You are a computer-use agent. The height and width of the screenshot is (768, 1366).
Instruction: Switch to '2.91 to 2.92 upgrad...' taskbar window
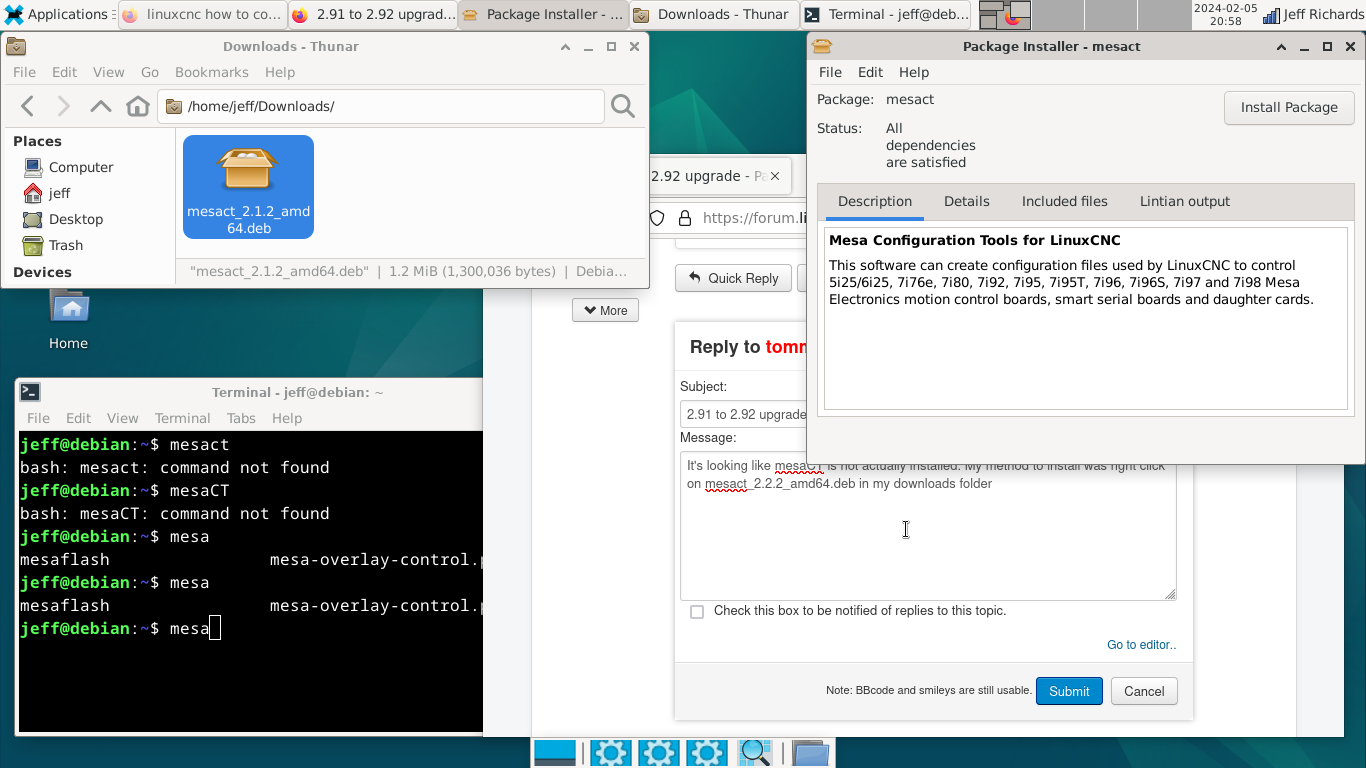pyautogui.click(x=373, y=14)
